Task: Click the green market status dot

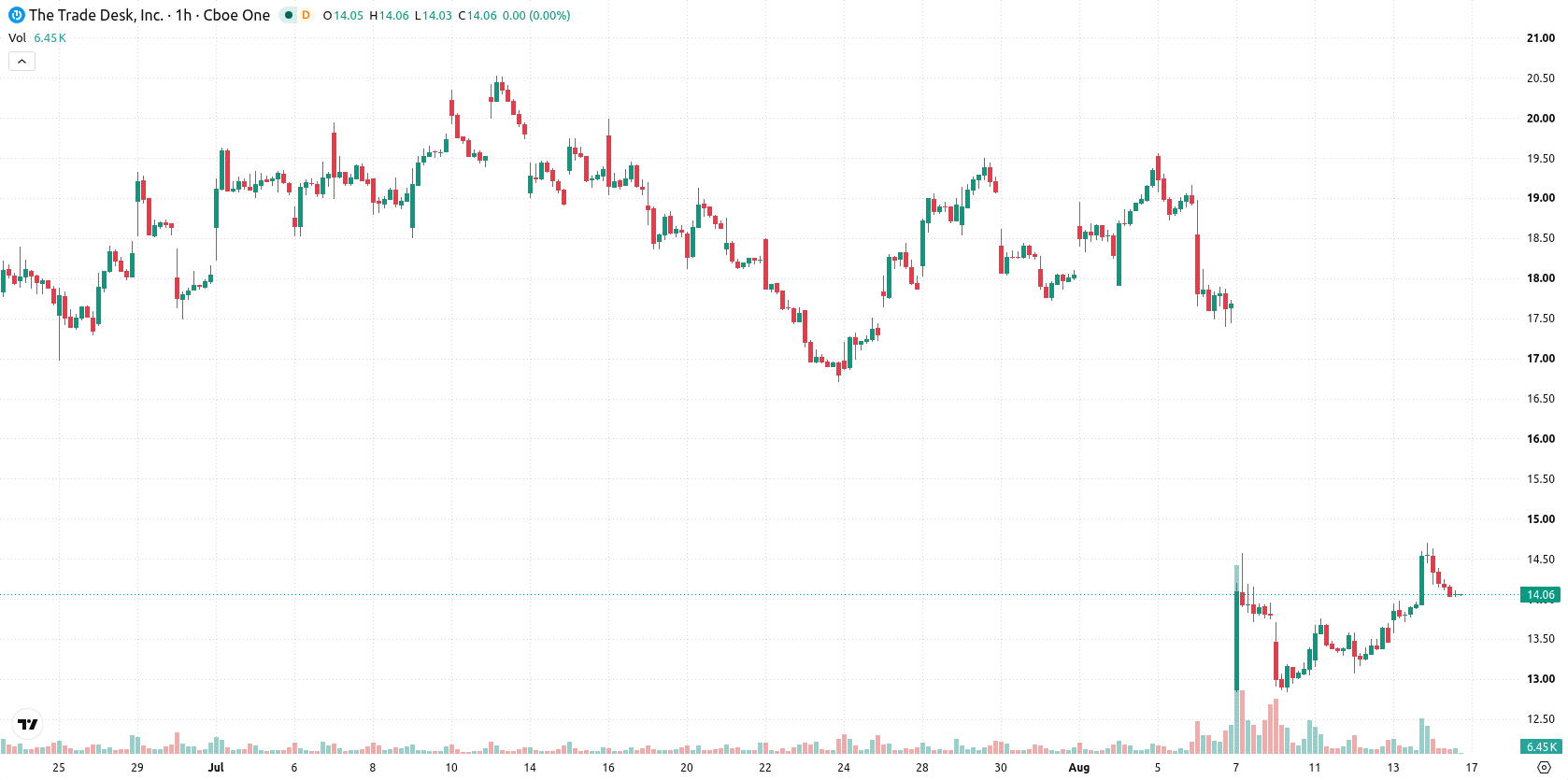Action: (289, 15)
